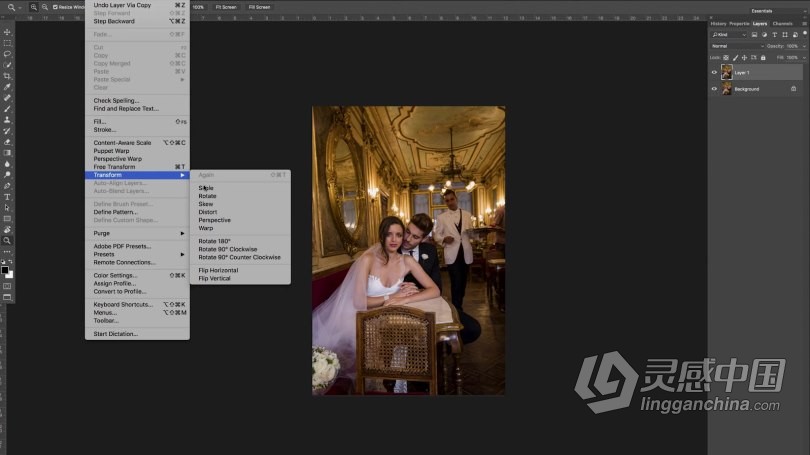Open the Opacity value dropdown arrow
This screenshot has width=810, height=455.
[804, 46]
